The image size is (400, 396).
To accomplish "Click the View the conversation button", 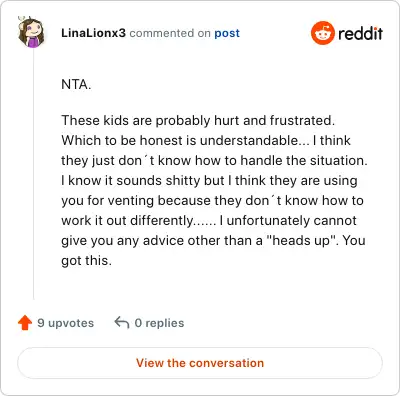I will pyautogui.click(x=200, y=363).
